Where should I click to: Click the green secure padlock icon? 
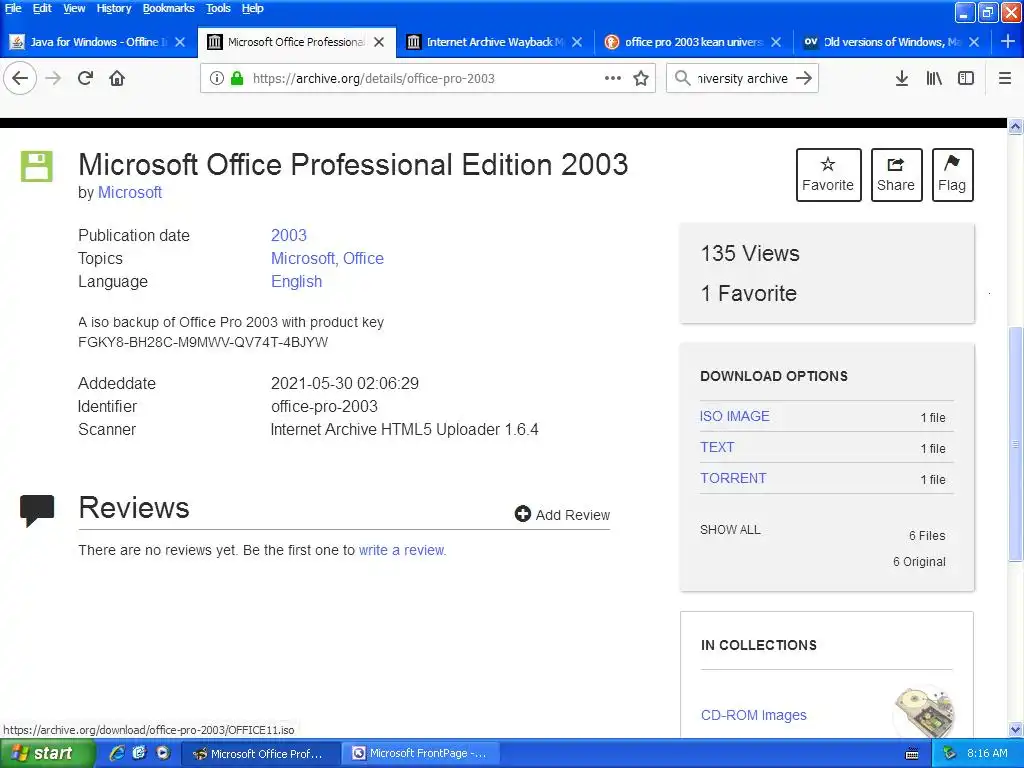(x=237, y=78)
